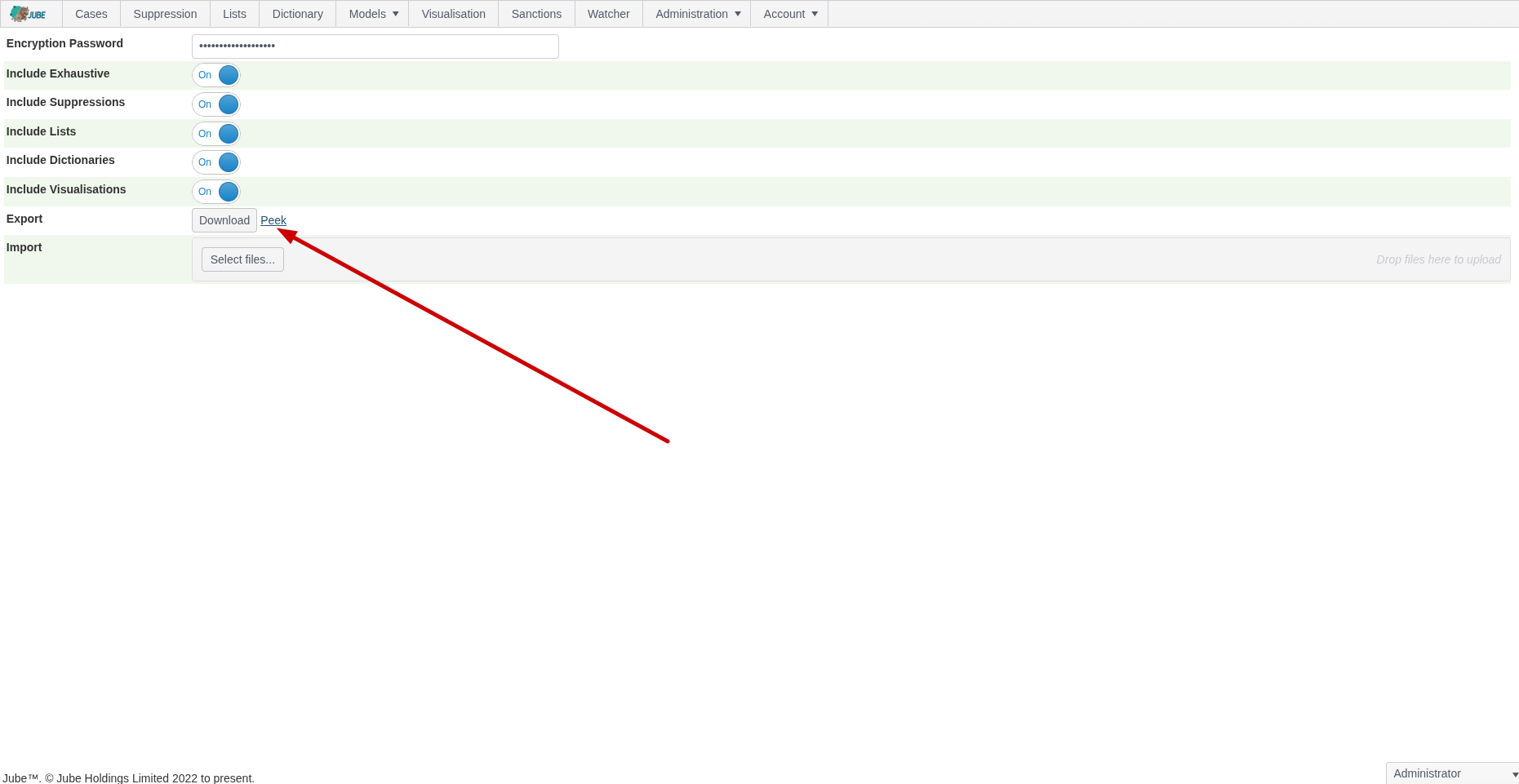Click the Jube logo icon

(28, 14)
